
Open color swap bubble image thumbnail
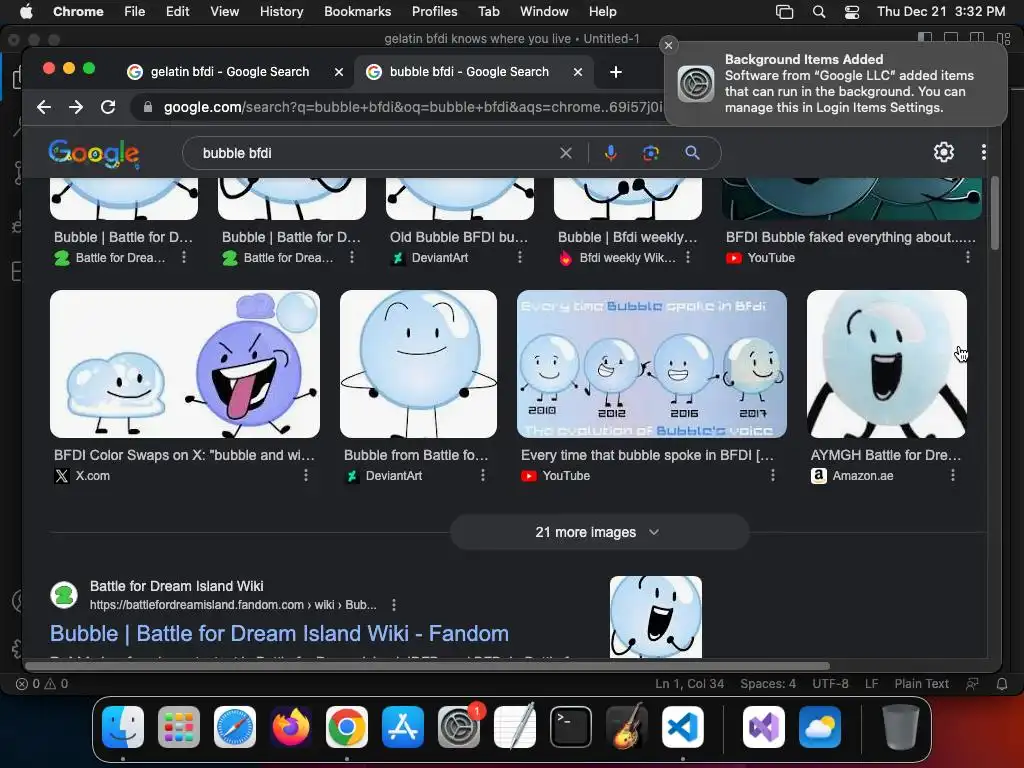pos(185,364)
